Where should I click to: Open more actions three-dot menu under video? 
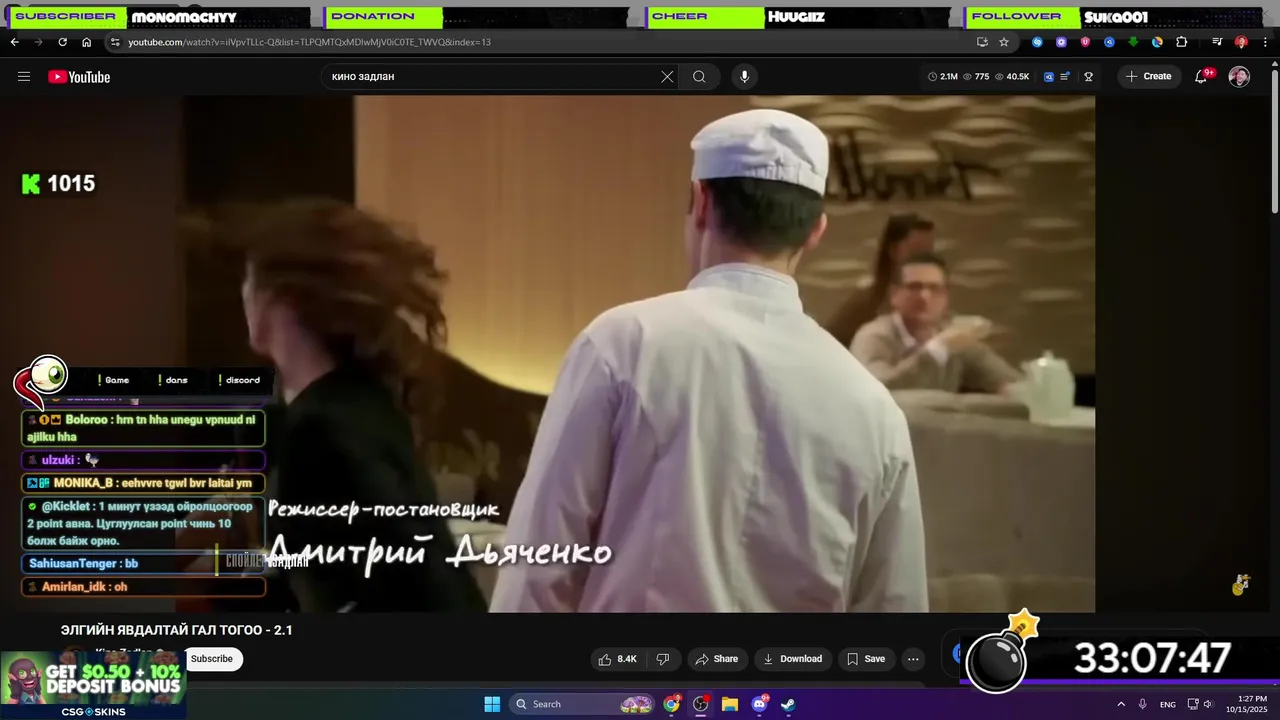coord(913,659)
